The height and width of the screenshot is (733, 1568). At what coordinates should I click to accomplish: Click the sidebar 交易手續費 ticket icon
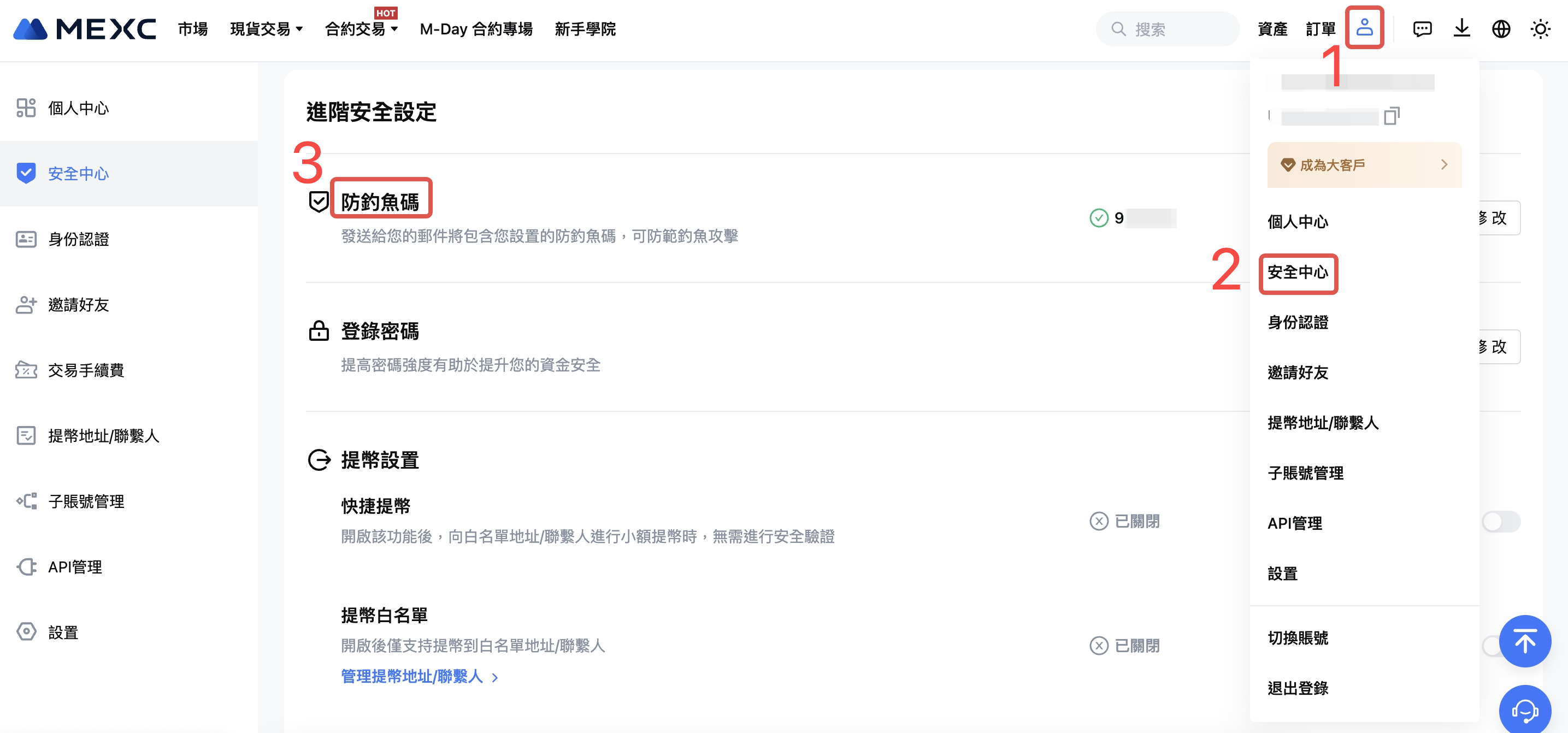tap(26, 370)
